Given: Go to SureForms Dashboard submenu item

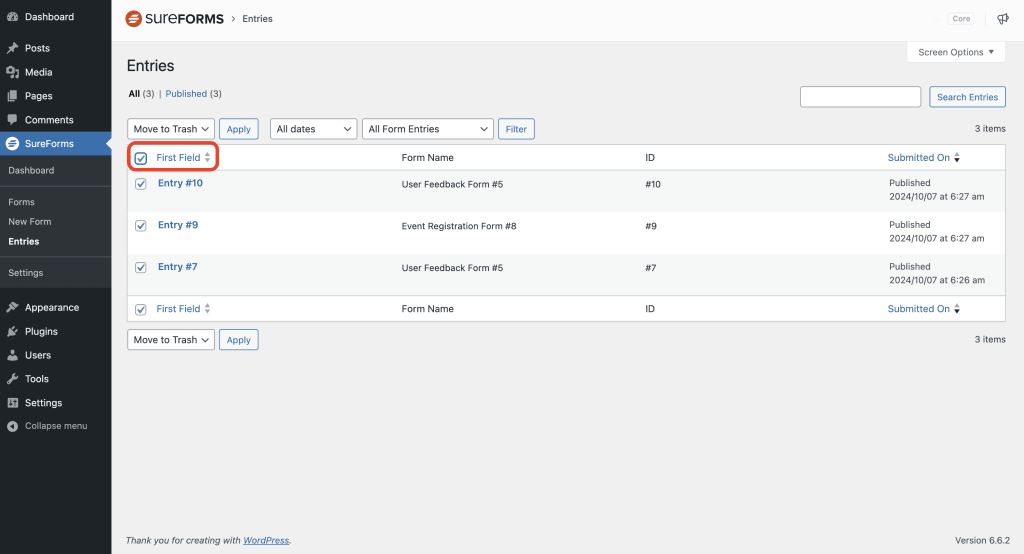Looking at the screenshot, I should point(31,171).
